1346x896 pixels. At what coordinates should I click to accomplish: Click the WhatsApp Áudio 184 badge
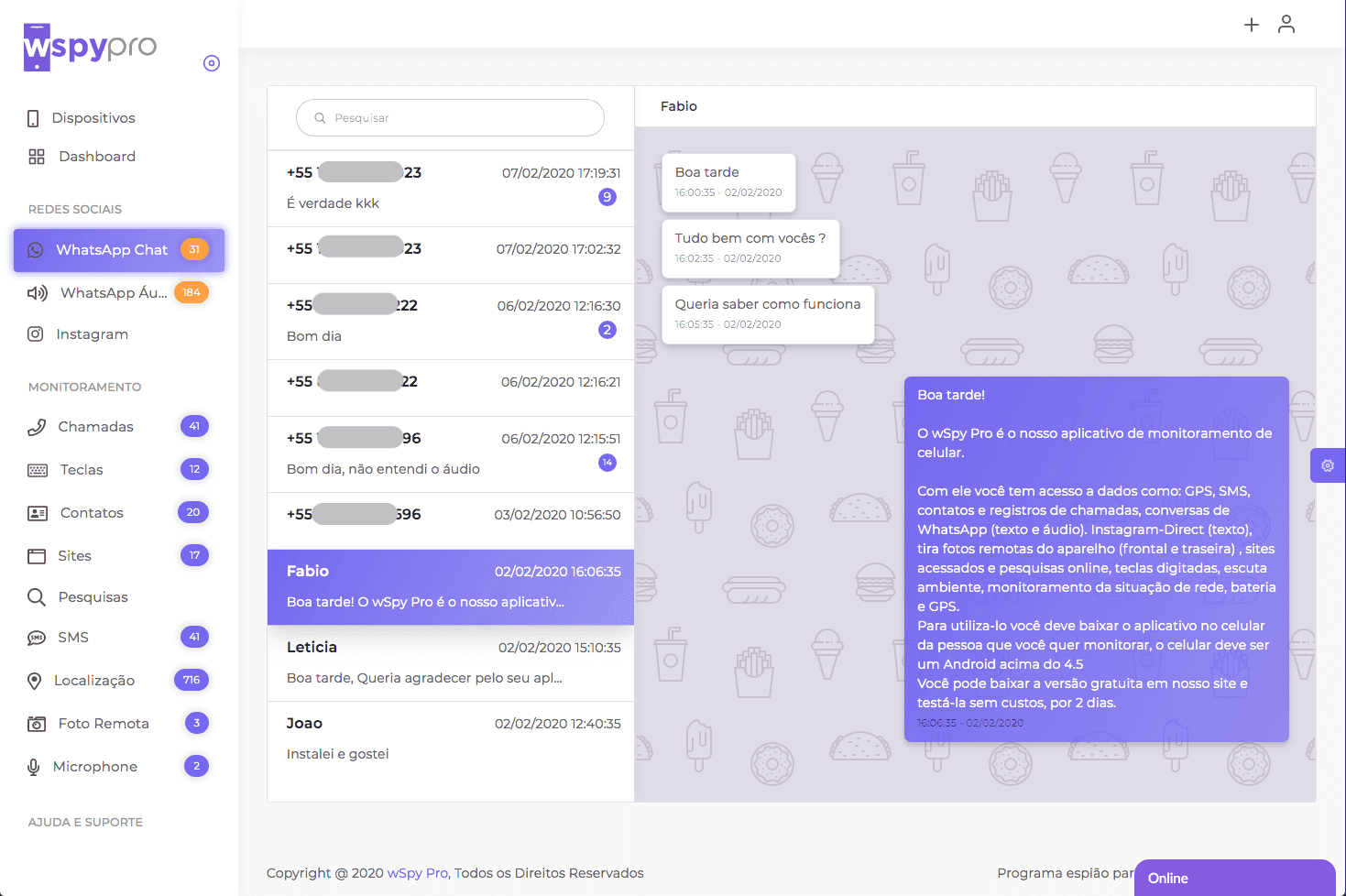click(x=192, y=292)
